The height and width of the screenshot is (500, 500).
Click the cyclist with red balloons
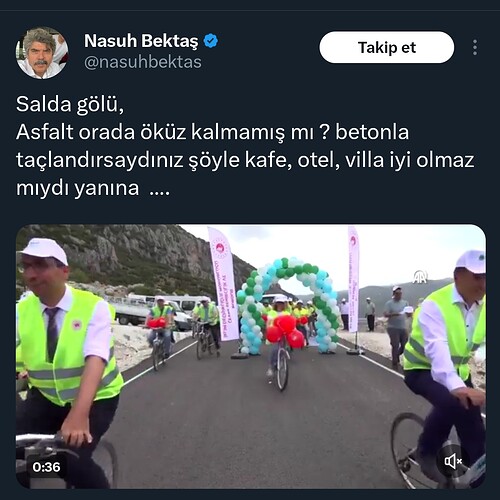coord(283,342)
